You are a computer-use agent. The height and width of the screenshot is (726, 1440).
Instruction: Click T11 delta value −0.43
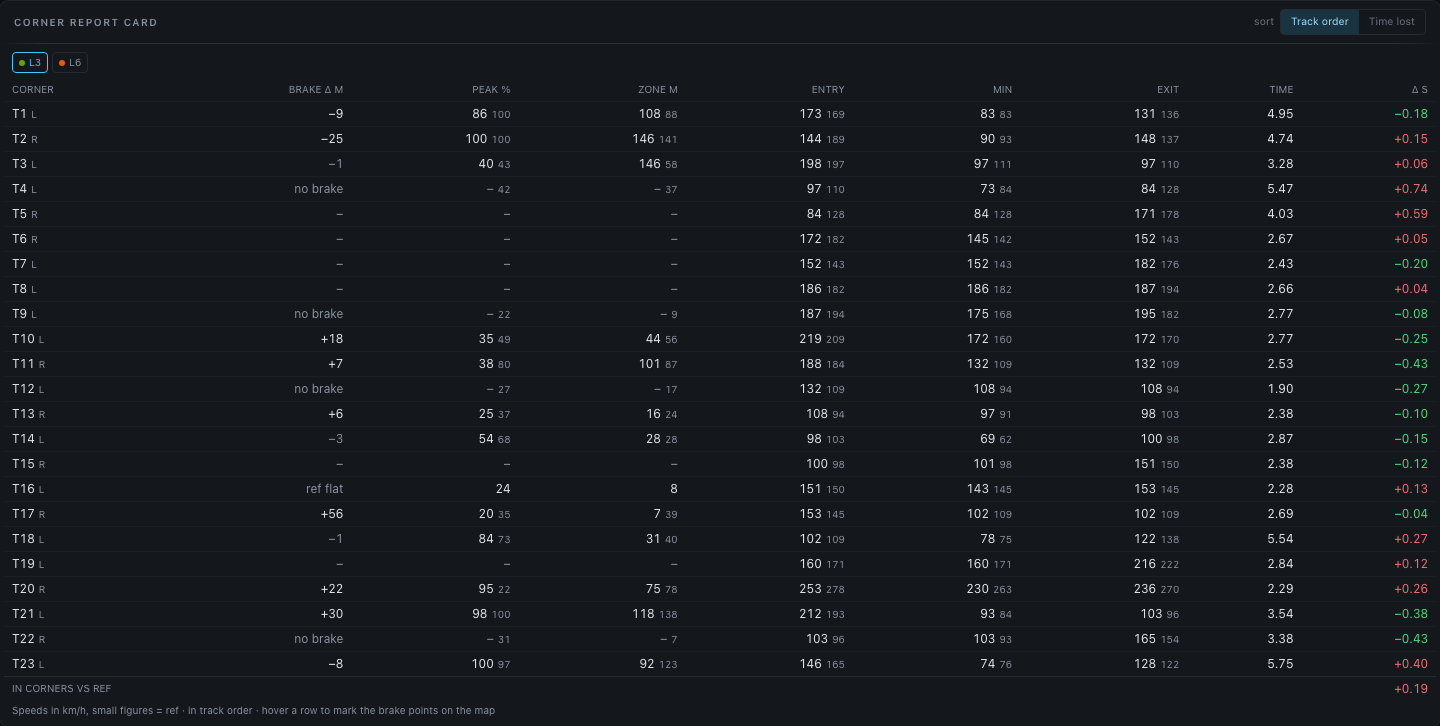coord(1411,364)
